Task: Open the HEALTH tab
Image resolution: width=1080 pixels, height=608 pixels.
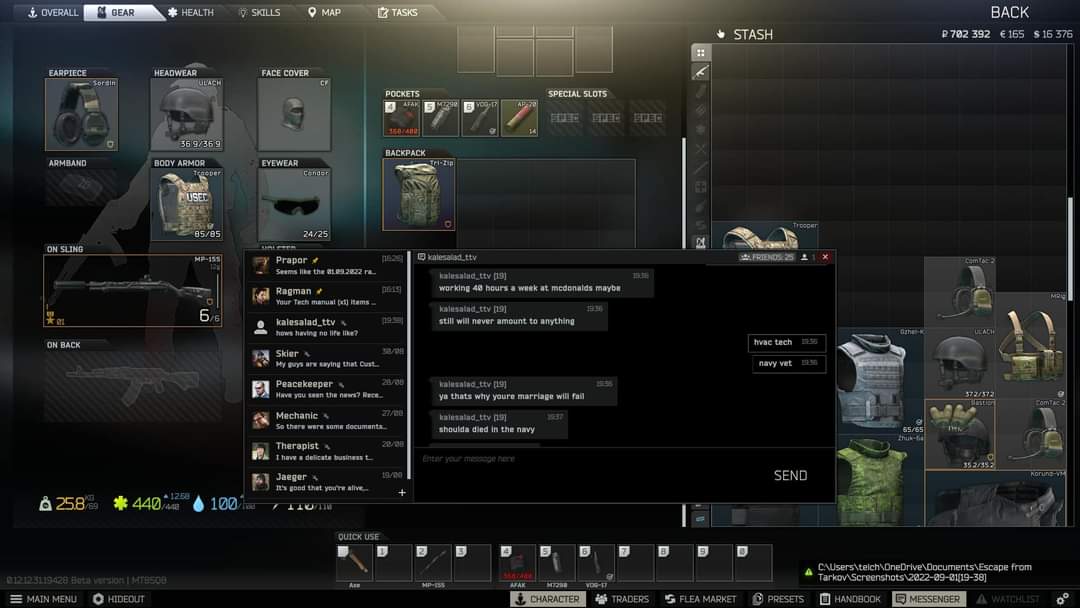Action: point(191,12)
